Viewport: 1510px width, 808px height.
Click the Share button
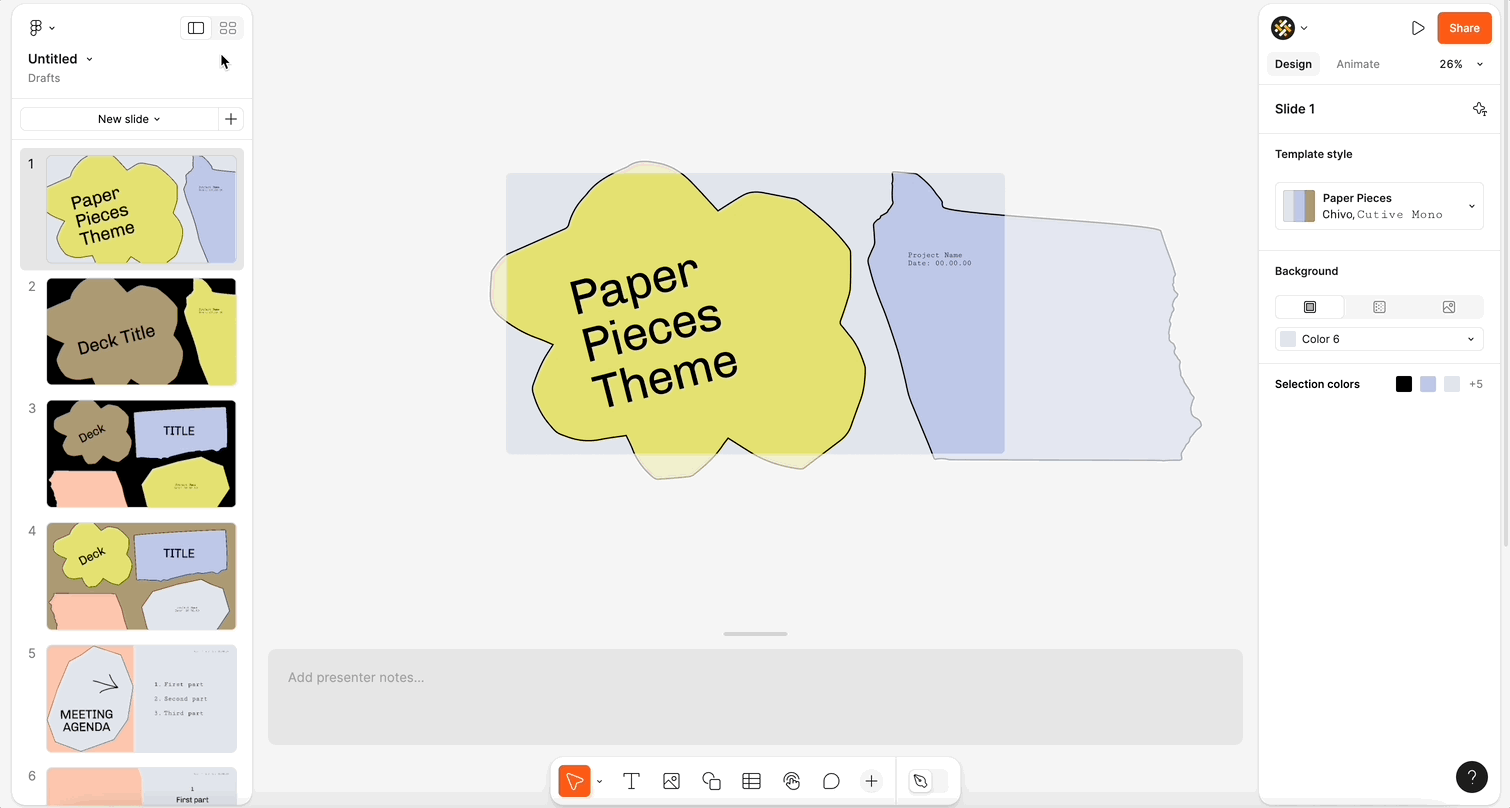point(1464,28)
